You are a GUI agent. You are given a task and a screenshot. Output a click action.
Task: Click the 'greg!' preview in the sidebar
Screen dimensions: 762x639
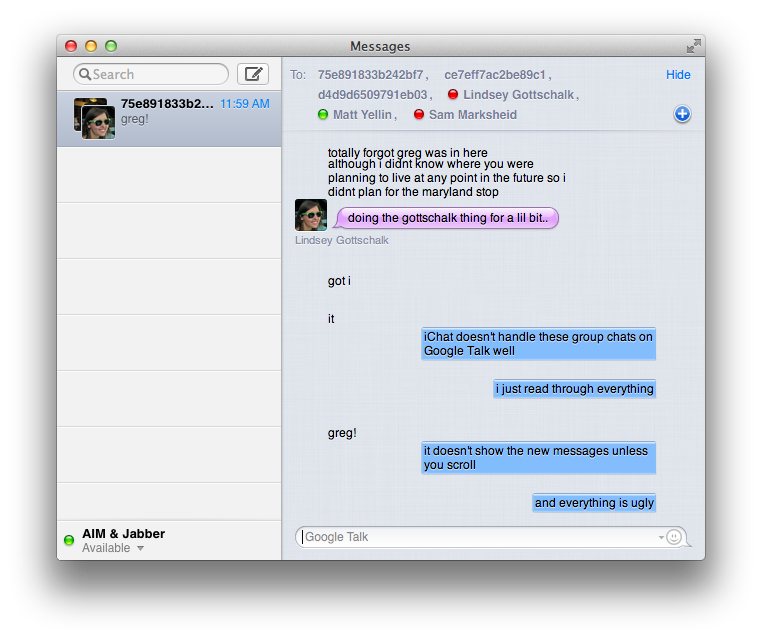click(x=135, y=119)
